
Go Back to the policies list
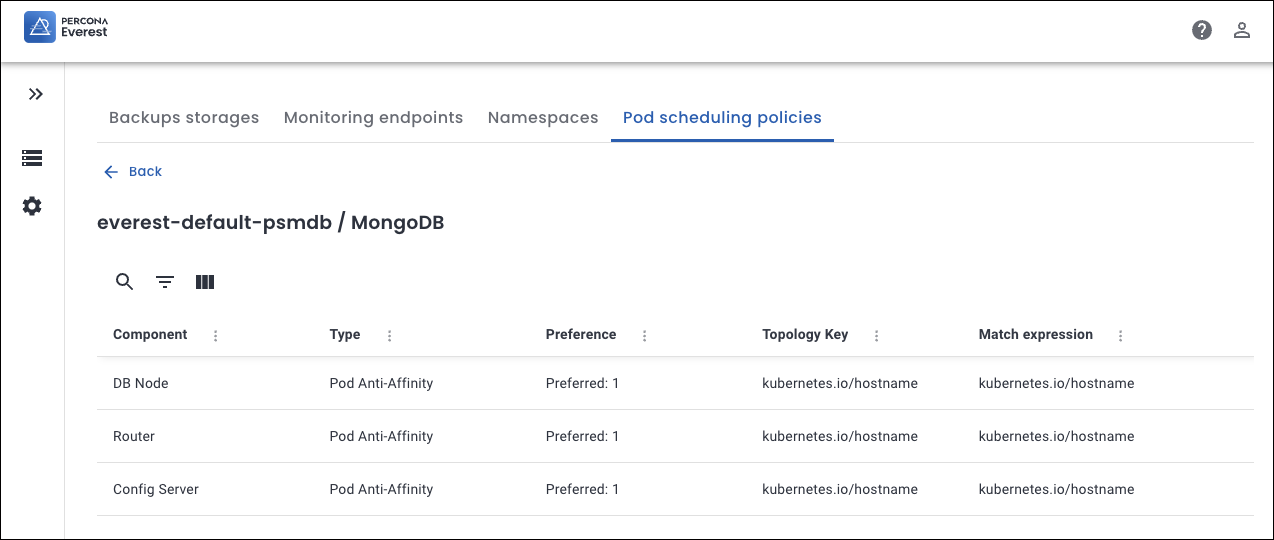[133, 172]
